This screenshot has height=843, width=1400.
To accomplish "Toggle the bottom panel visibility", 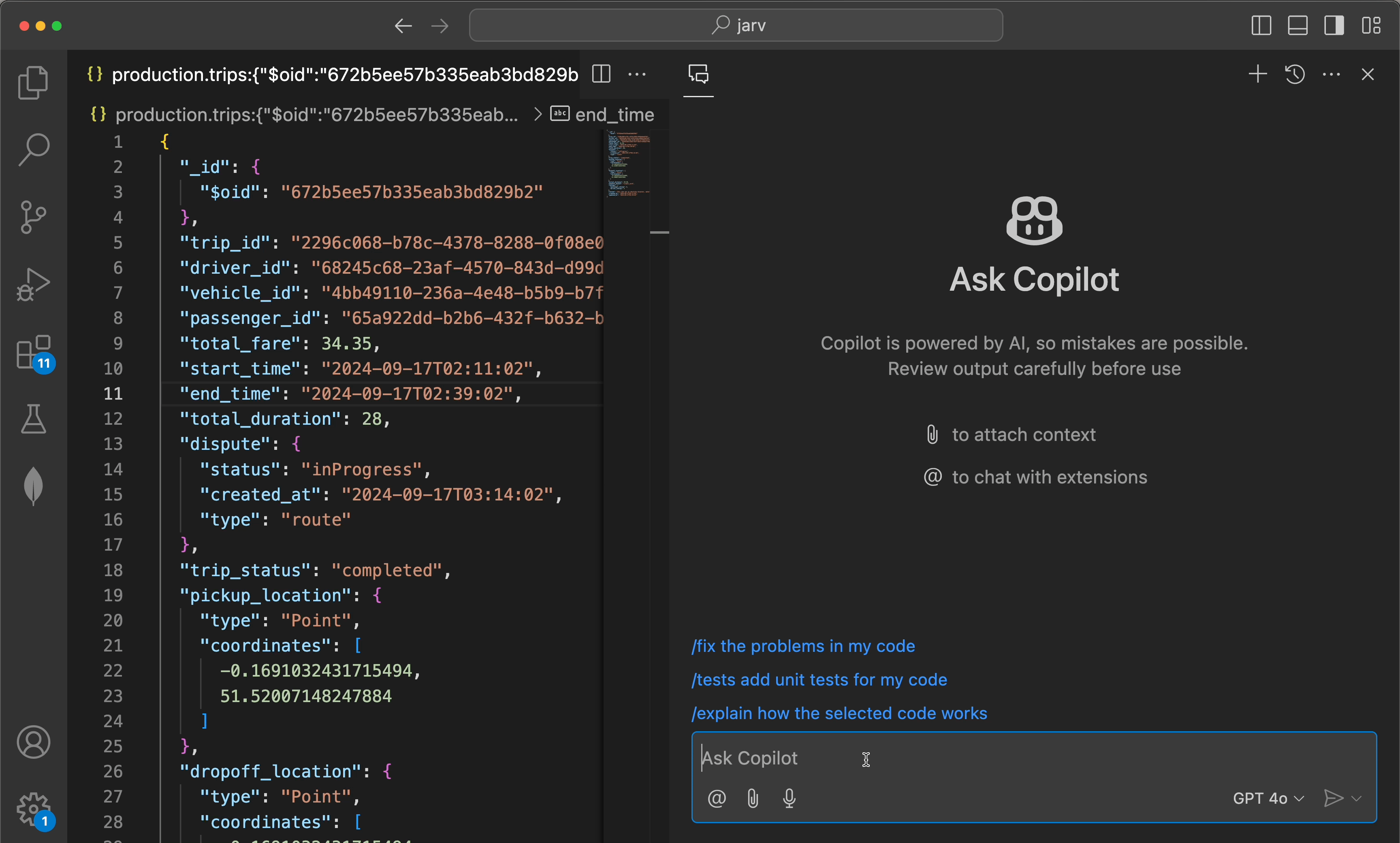I will click(1297, 26).
